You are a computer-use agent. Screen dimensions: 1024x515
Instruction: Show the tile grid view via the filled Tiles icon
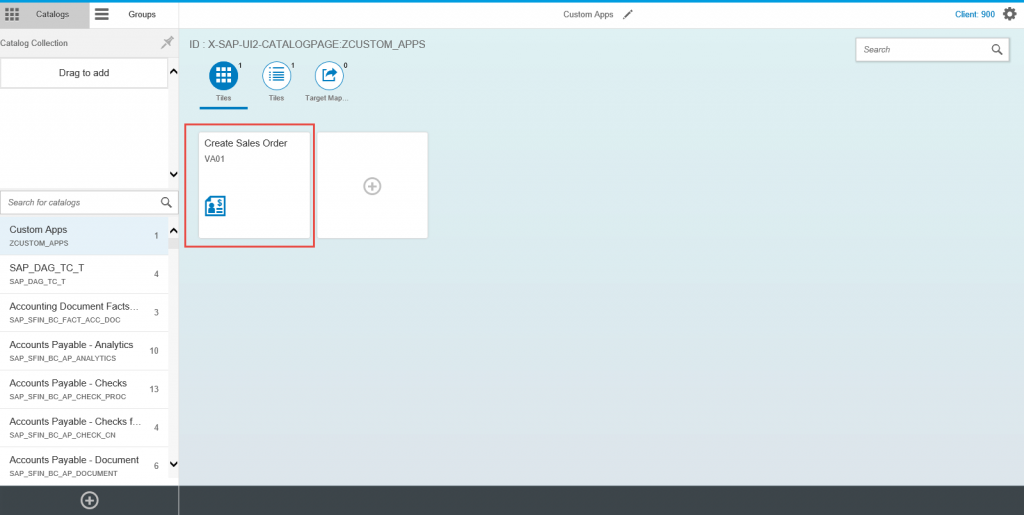[223, 76]
